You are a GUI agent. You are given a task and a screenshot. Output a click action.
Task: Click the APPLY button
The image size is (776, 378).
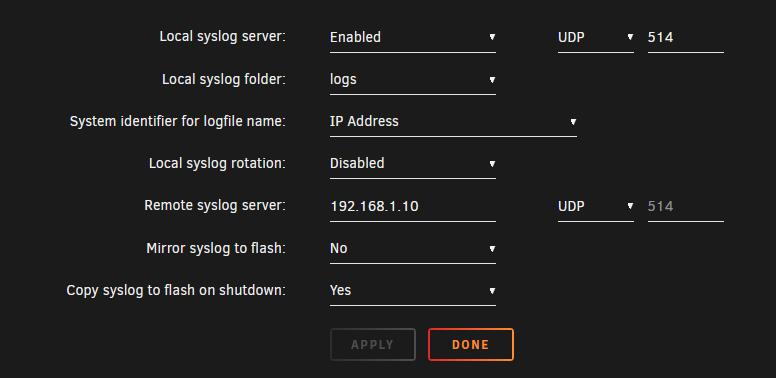coord(373,344)
